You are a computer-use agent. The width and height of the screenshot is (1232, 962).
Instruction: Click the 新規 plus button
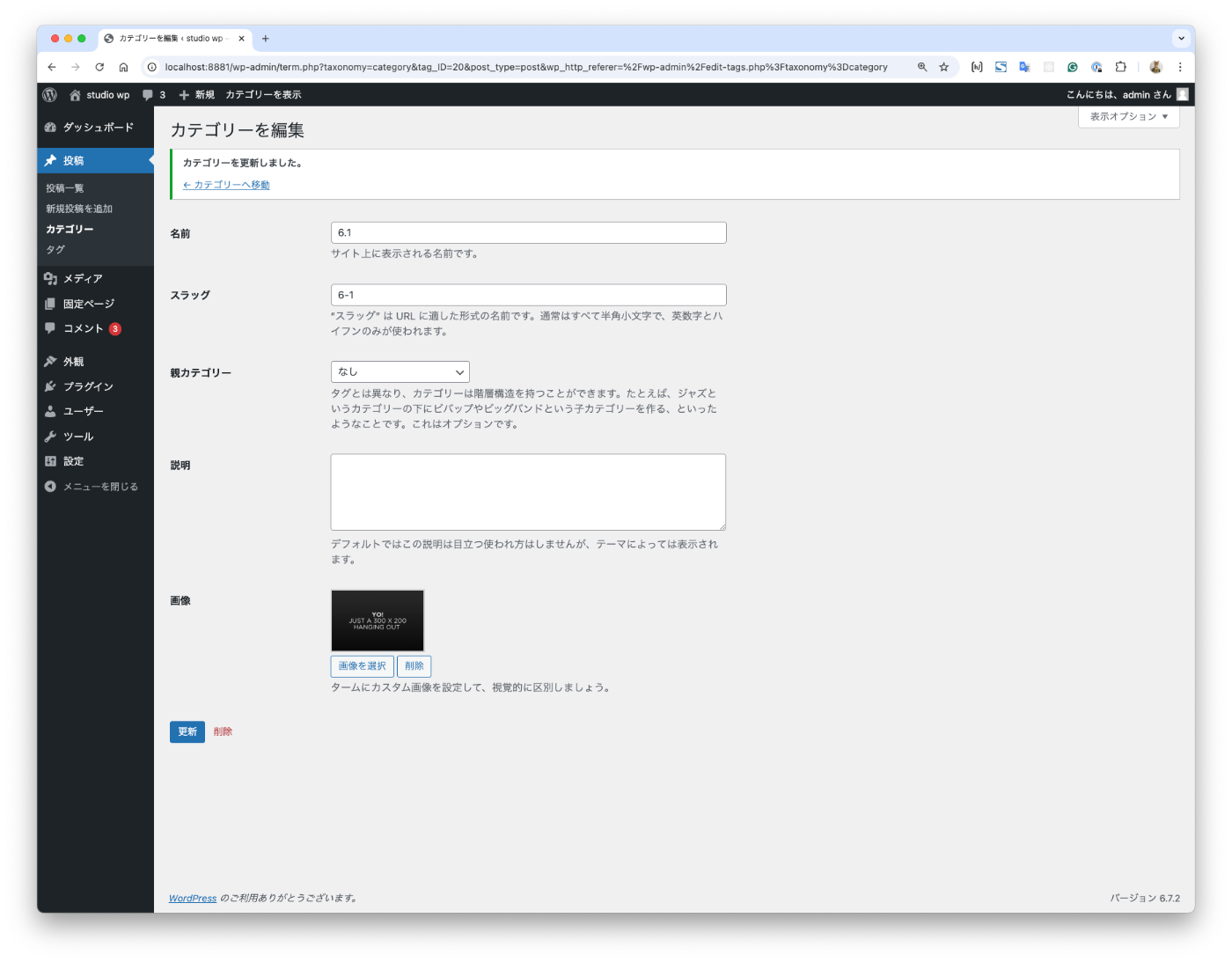(196, 95)
